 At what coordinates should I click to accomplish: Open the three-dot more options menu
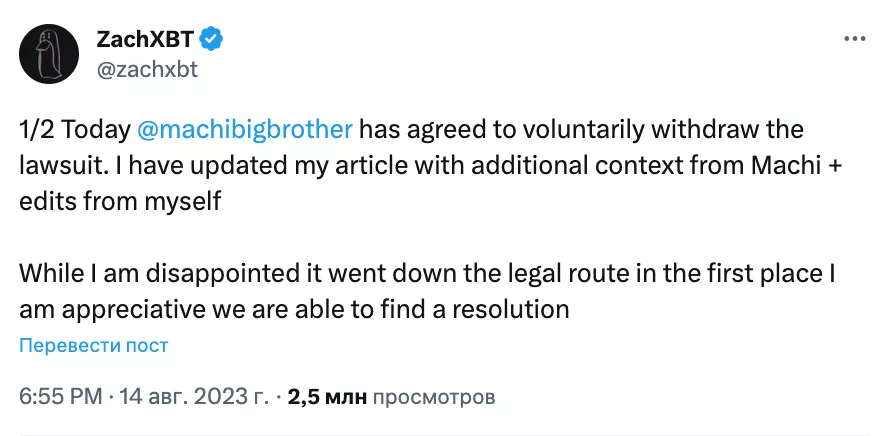click(x=854, y=40)
